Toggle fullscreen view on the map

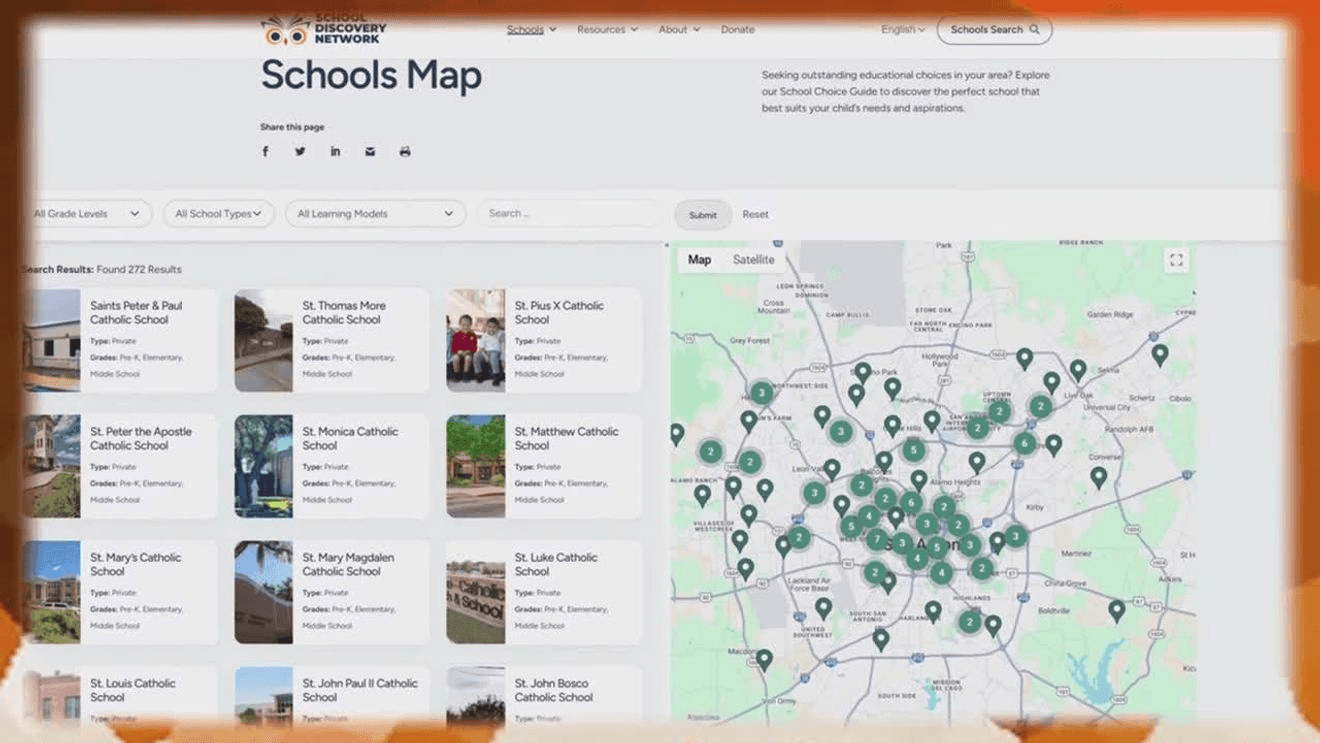(x=1176, y=260)
